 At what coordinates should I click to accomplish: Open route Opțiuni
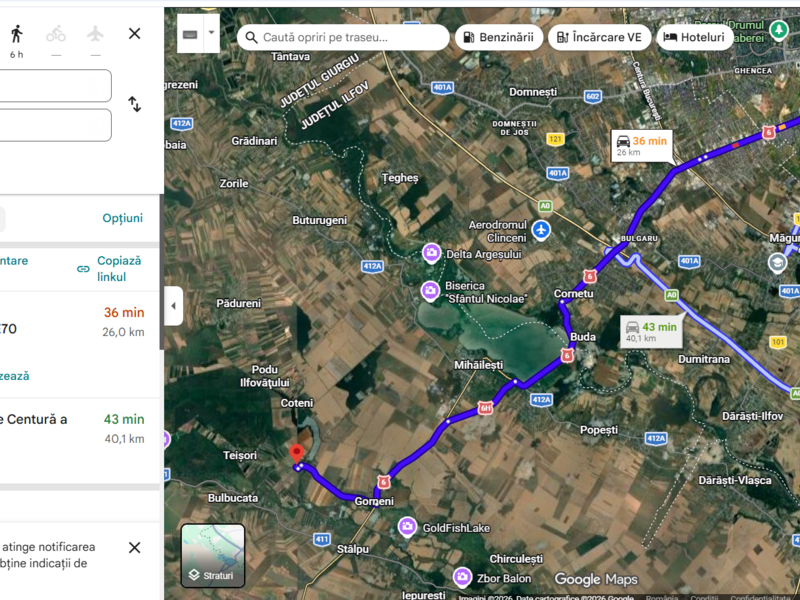tap(122, 218)
